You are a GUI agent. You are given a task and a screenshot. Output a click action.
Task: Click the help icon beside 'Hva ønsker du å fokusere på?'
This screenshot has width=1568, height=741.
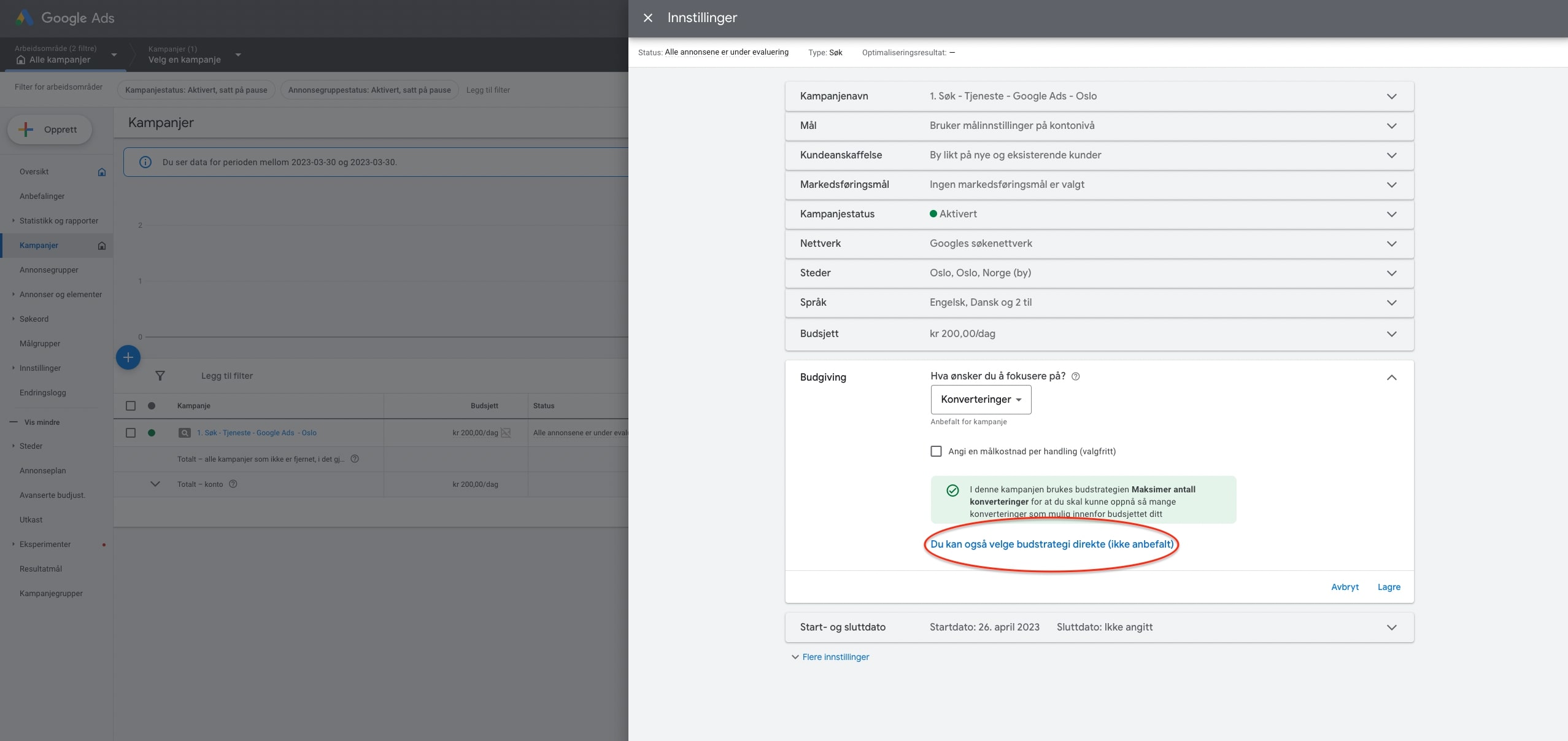(x=1075, y=376)
